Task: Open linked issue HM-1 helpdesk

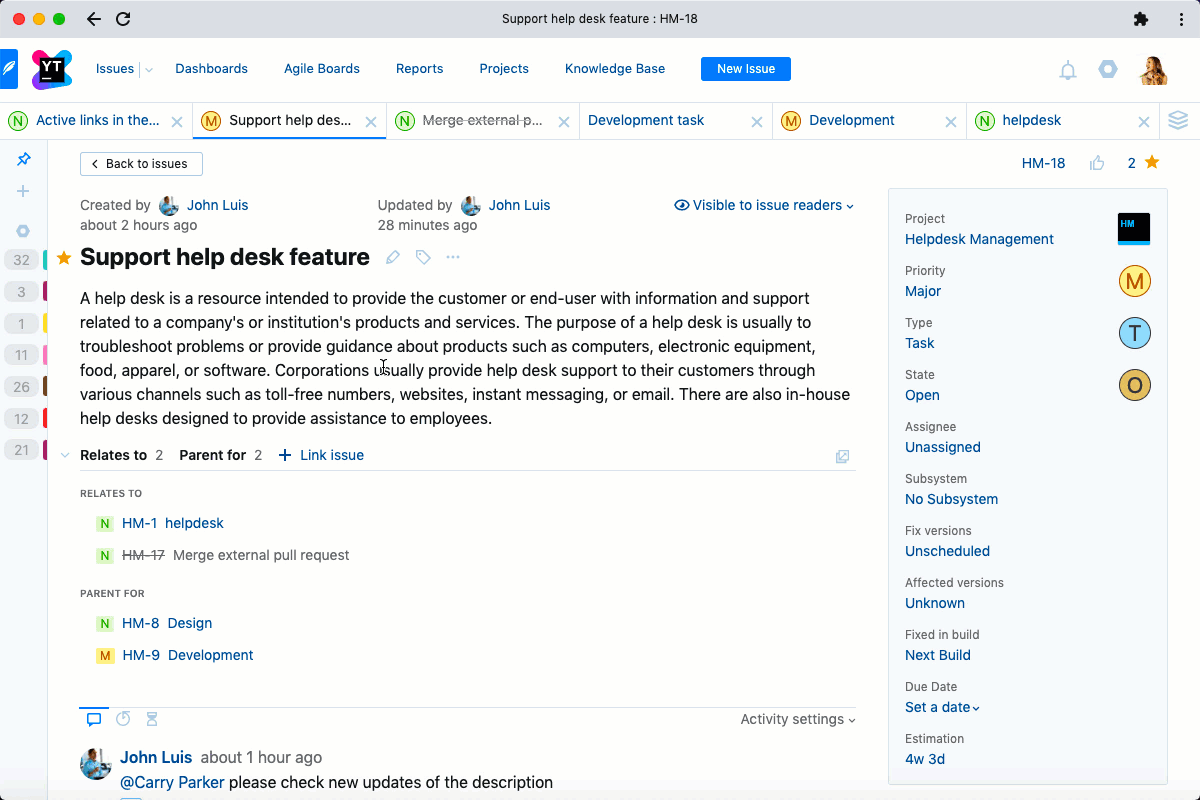Action: pyautogui.click(x=173, y=523)
